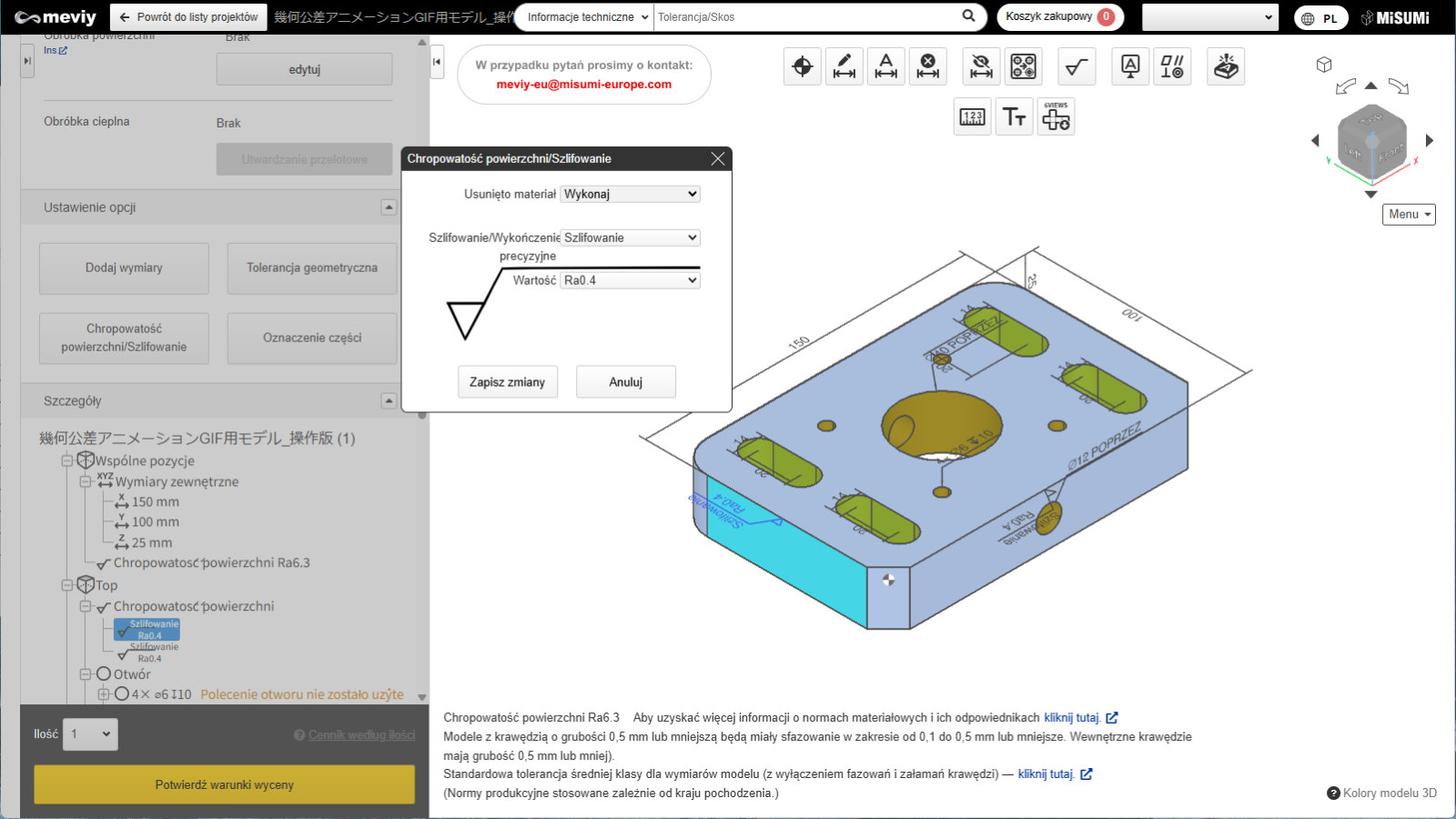Screen dimensions: 1456x819
Task: Toggle the hide dimensions eye icon
Action: [981, 66]
